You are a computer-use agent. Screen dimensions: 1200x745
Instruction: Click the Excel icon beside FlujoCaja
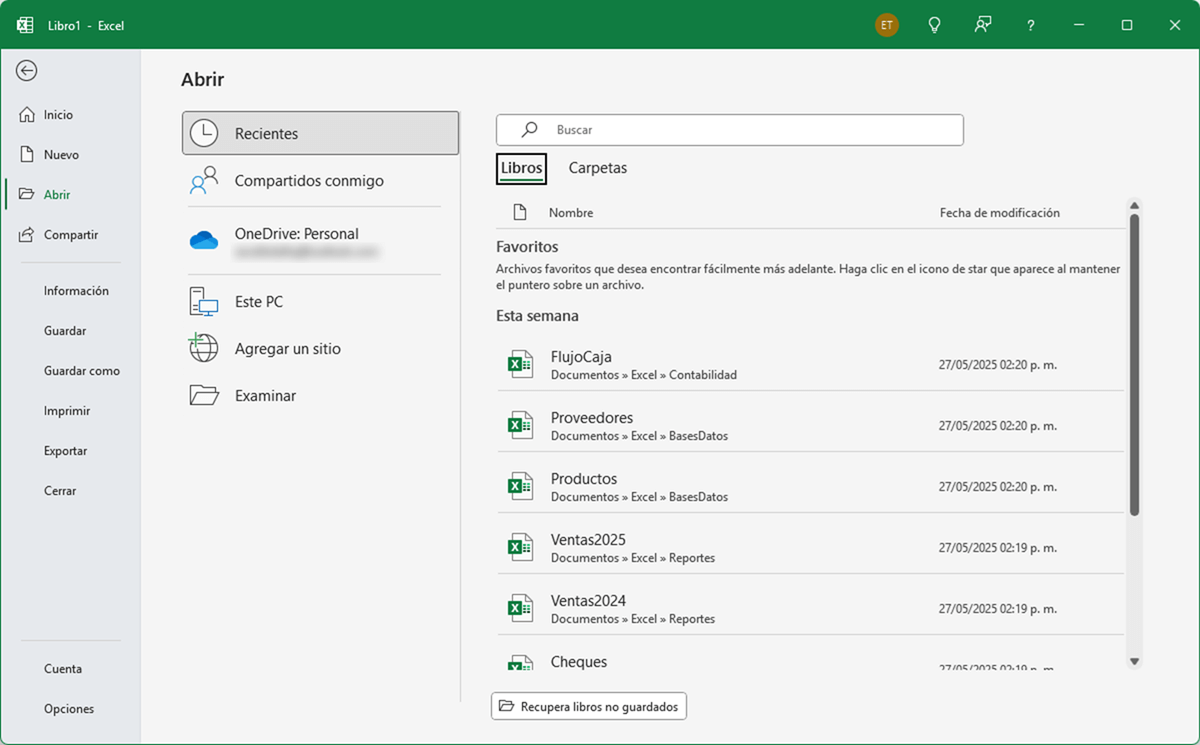coord(519,365)
